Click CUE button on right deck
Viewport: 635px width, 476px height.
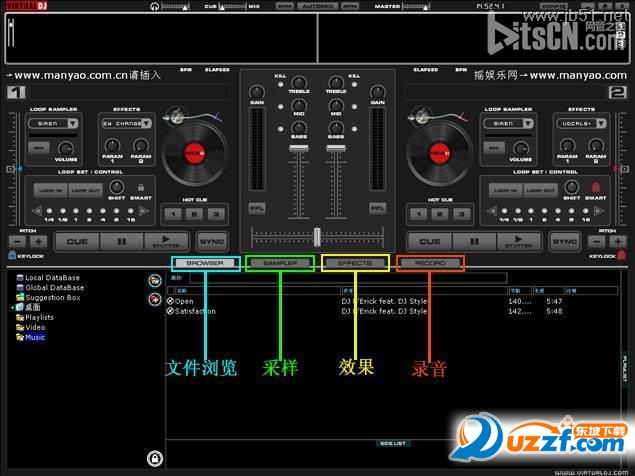click(x=430, y=241)
